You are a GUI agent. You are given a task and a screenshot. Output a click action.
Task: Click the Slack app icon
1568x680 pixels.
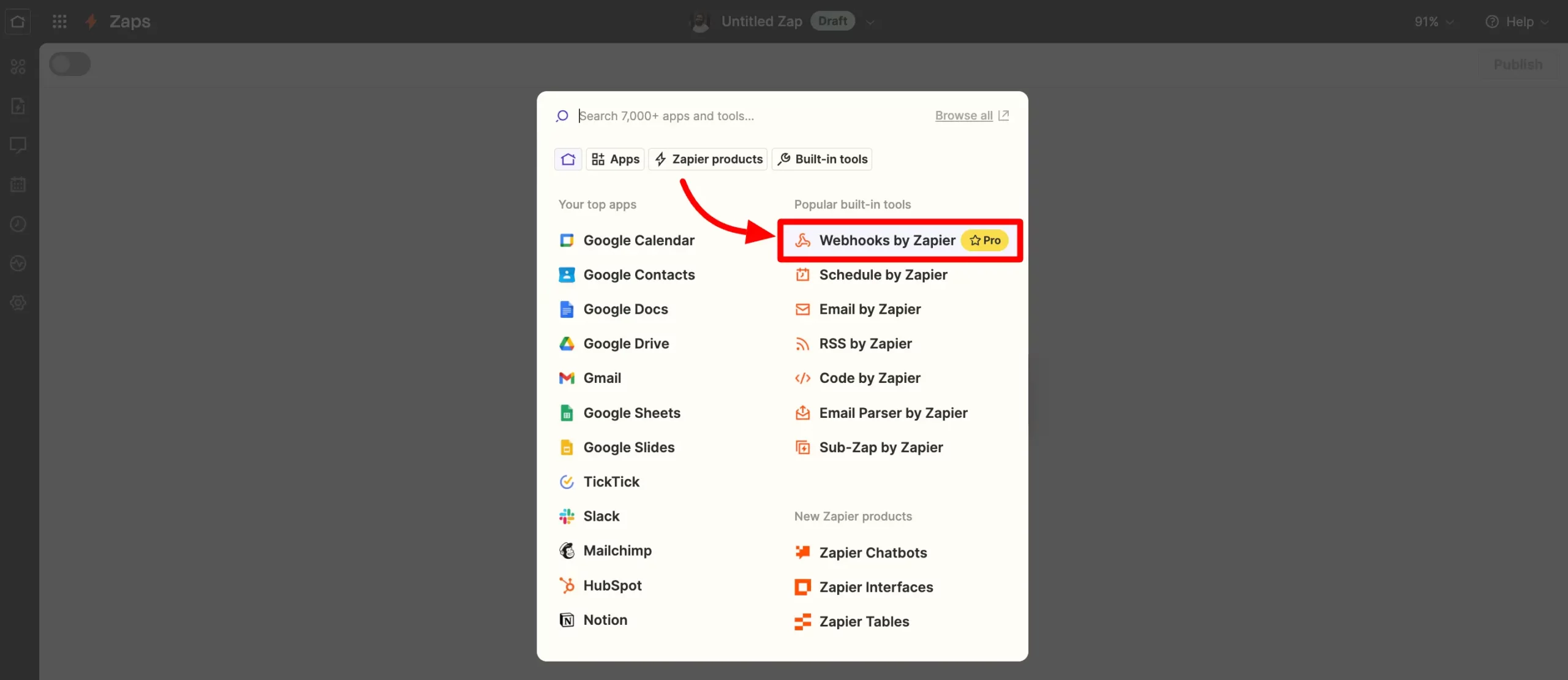pos(567,516)
